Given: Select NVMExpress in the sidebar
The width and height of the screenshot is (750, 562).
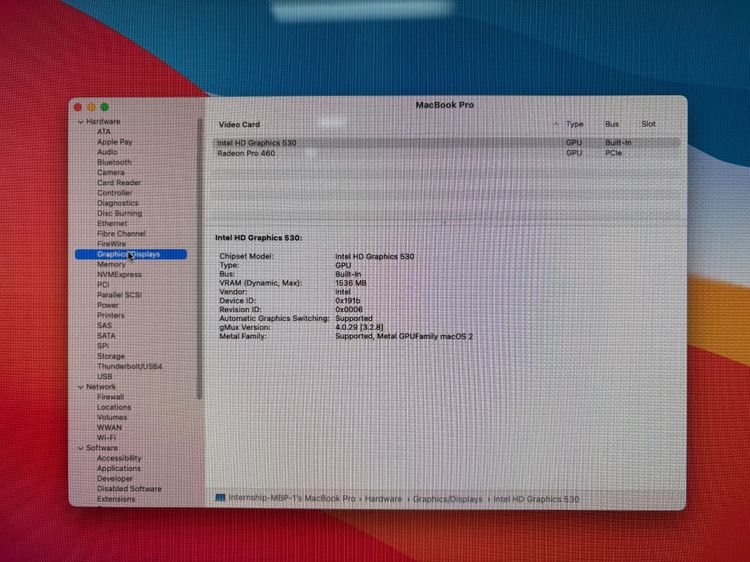Looking at the screenshot, I should click(120, 275).
